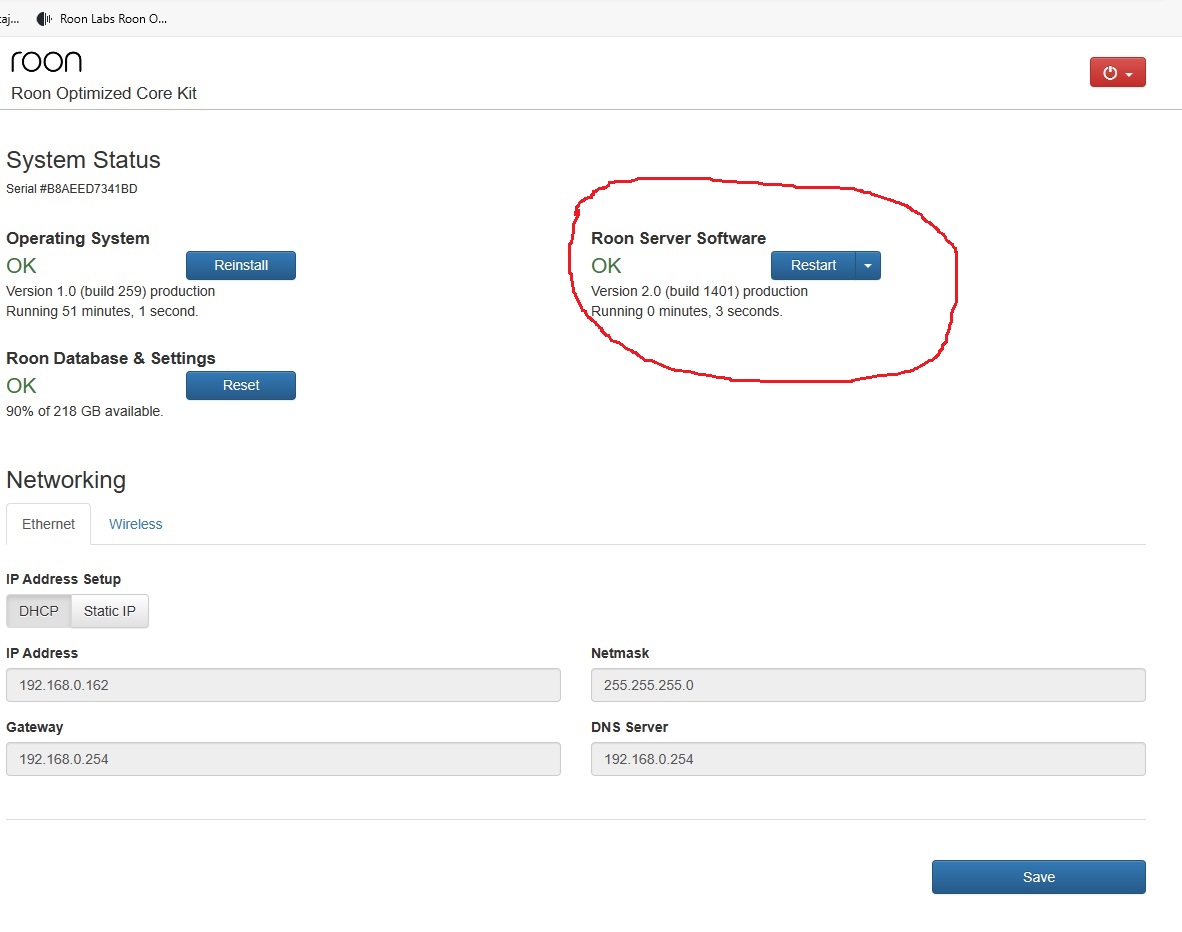Click the Roon Optimized Core Kit title
The width and height of the screenshot is (1182, 932).
tap(104, 94)
